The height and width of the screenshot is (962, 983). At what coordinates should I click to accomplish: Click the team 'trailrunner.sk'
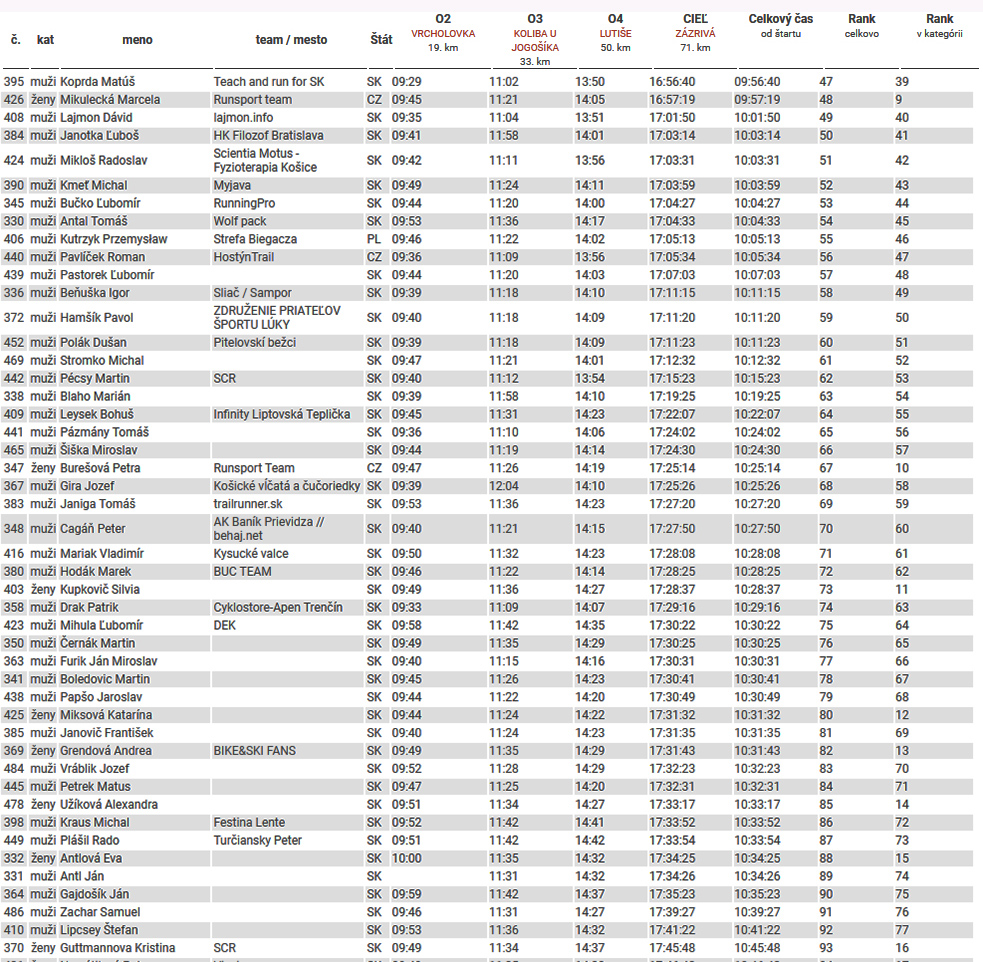tap(248, 504)
